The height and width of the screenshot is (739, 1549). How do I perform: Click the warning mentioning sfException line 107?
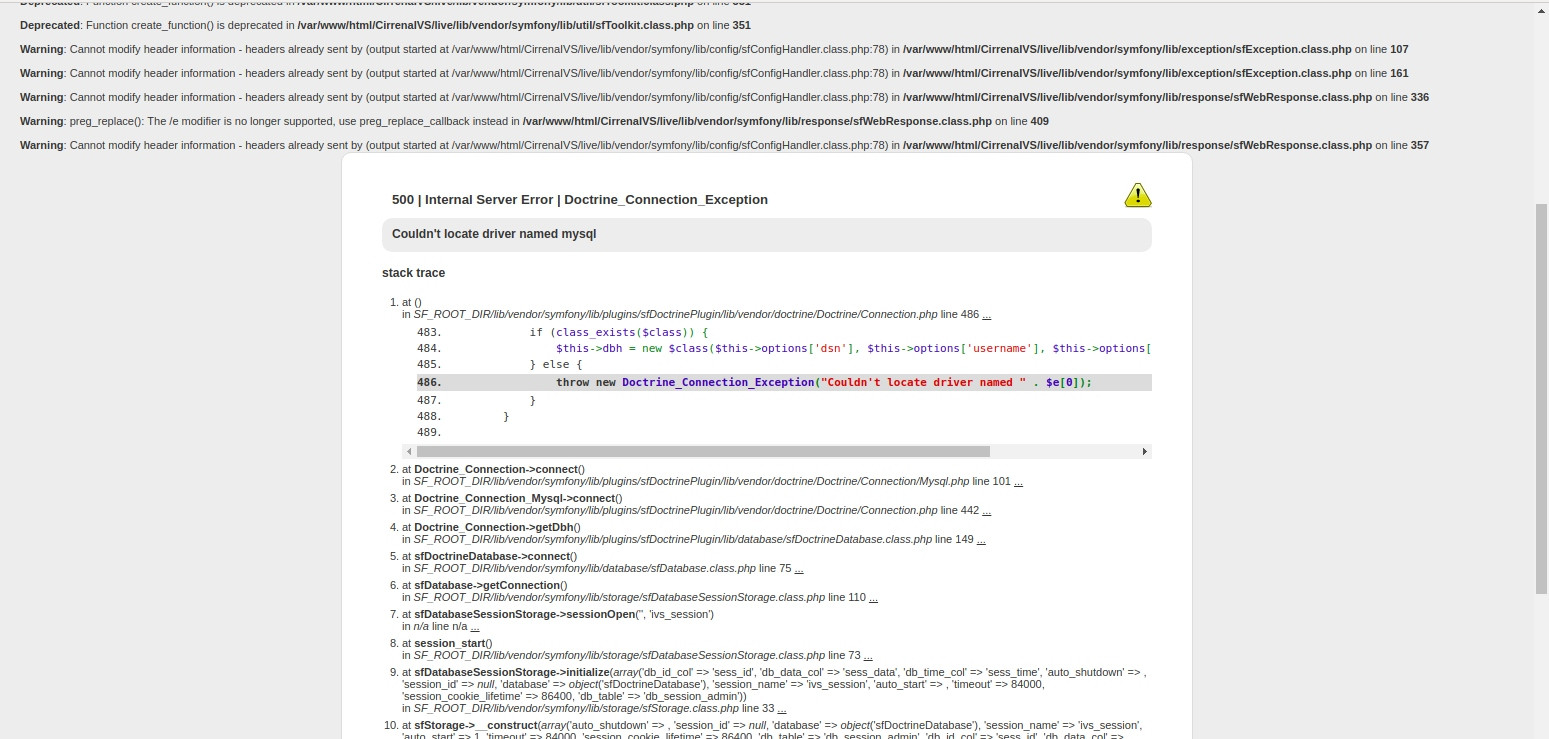coord(714,49)
